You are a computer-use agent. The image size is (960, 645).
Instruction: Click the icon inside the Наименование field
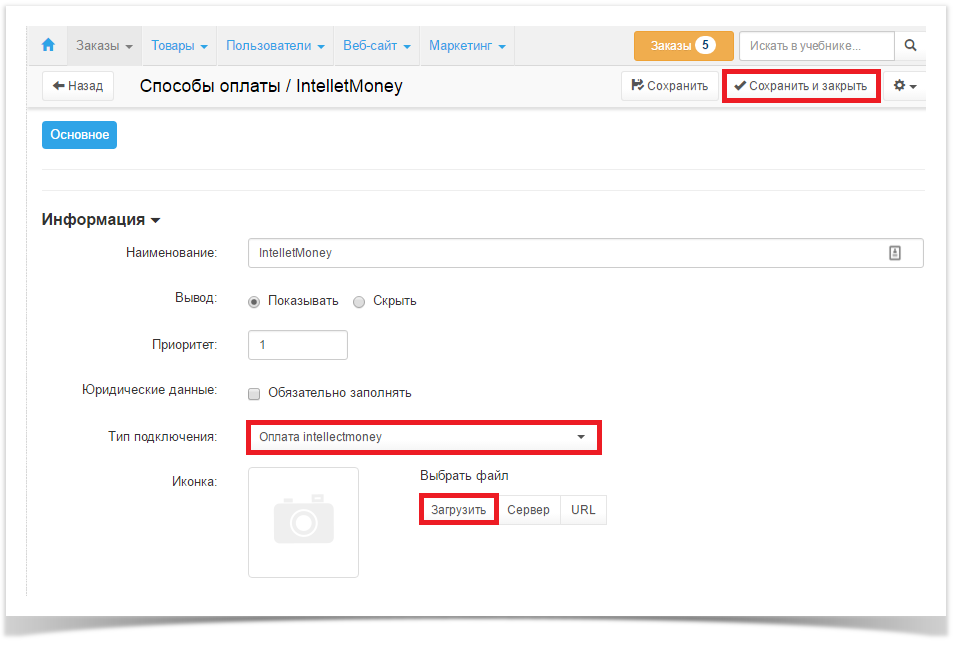tap(894, 253)
